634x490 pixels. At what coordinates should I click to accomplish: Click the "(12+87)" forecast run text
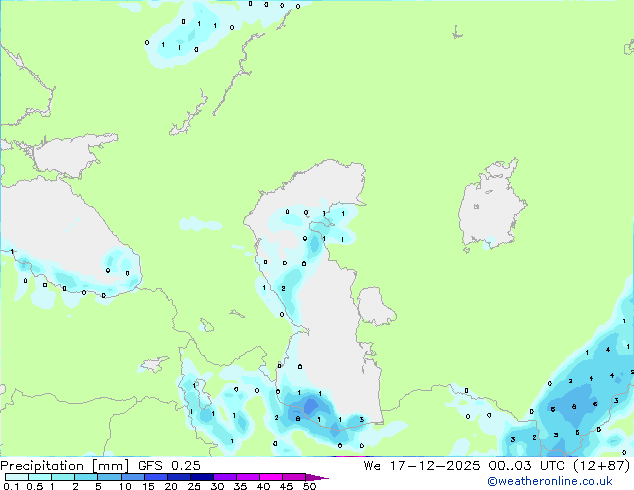[602, 466]
